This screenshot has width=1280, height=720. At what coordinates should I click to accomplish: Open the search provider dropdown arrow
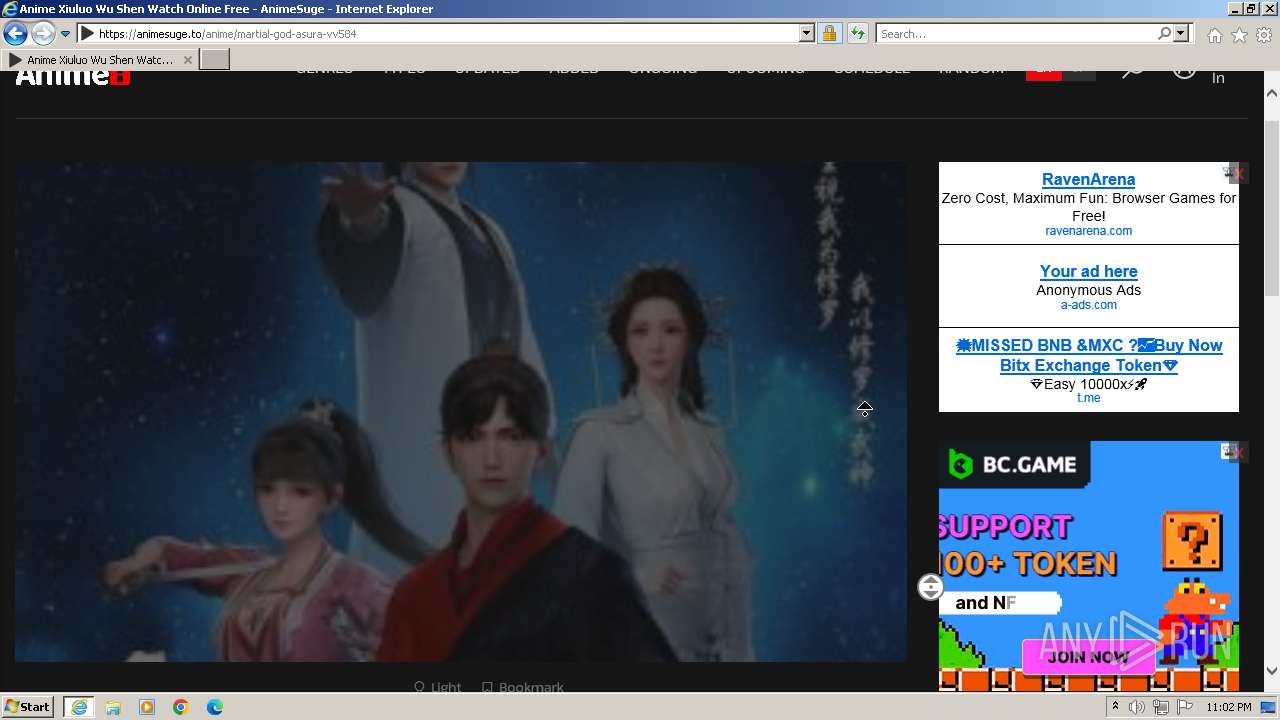click(1181, 33)
